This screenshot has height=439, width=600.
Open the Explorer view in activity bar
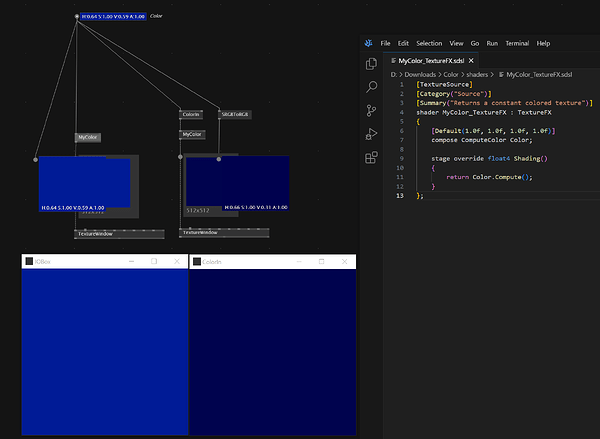(371, 64)
